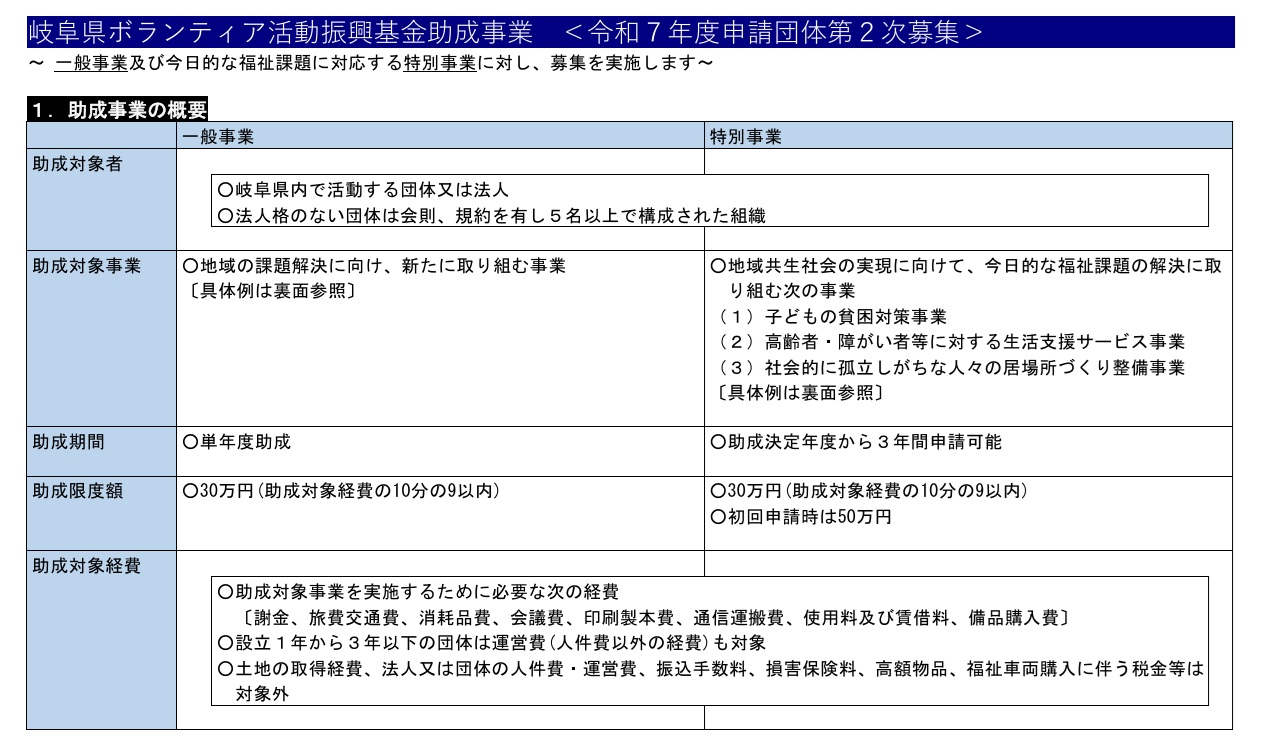Click the cell text "単年度助成"
1261x745 pixels.
pos(237,441)
